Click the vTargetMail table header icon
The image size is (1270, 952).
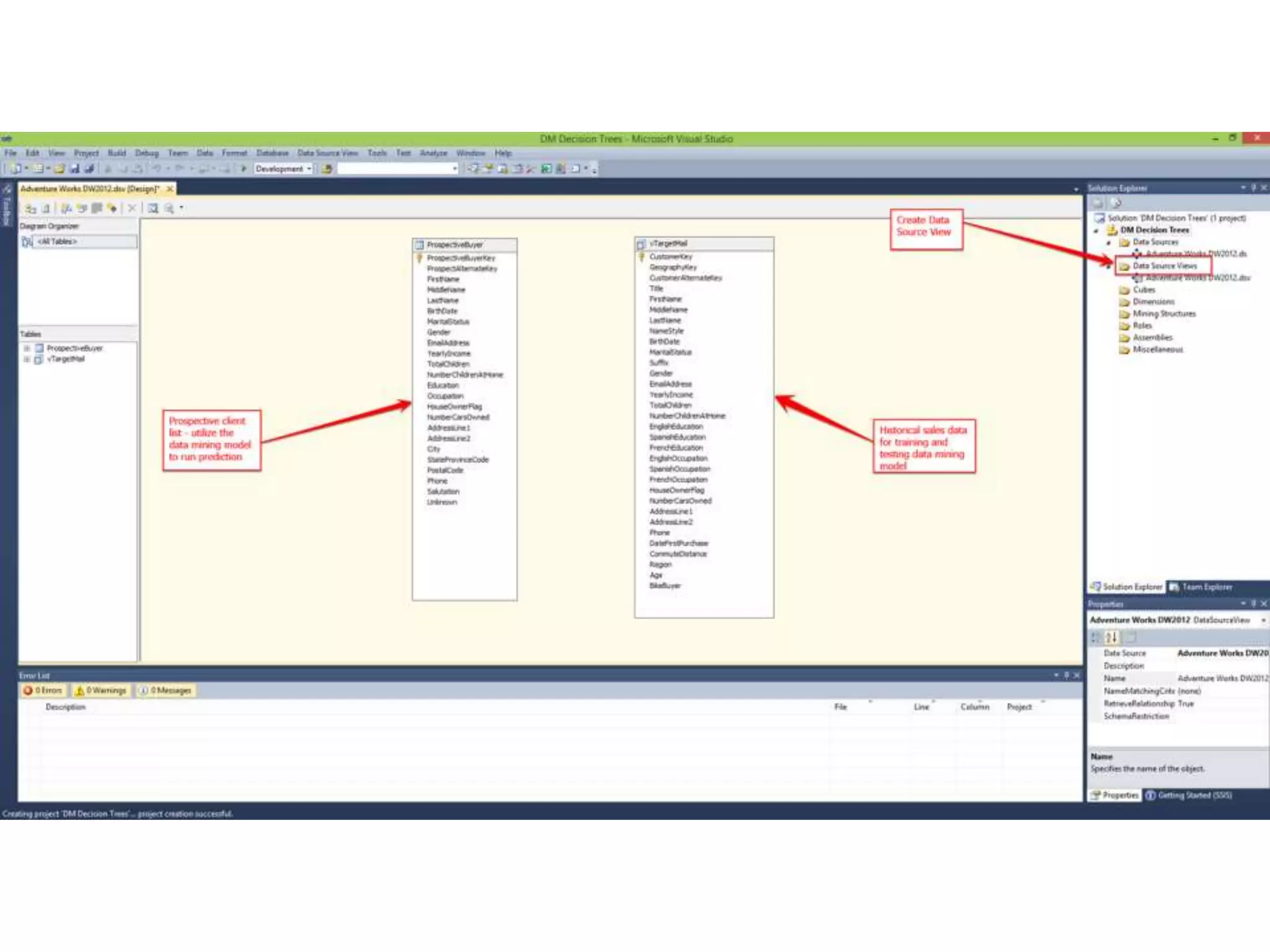642,244
